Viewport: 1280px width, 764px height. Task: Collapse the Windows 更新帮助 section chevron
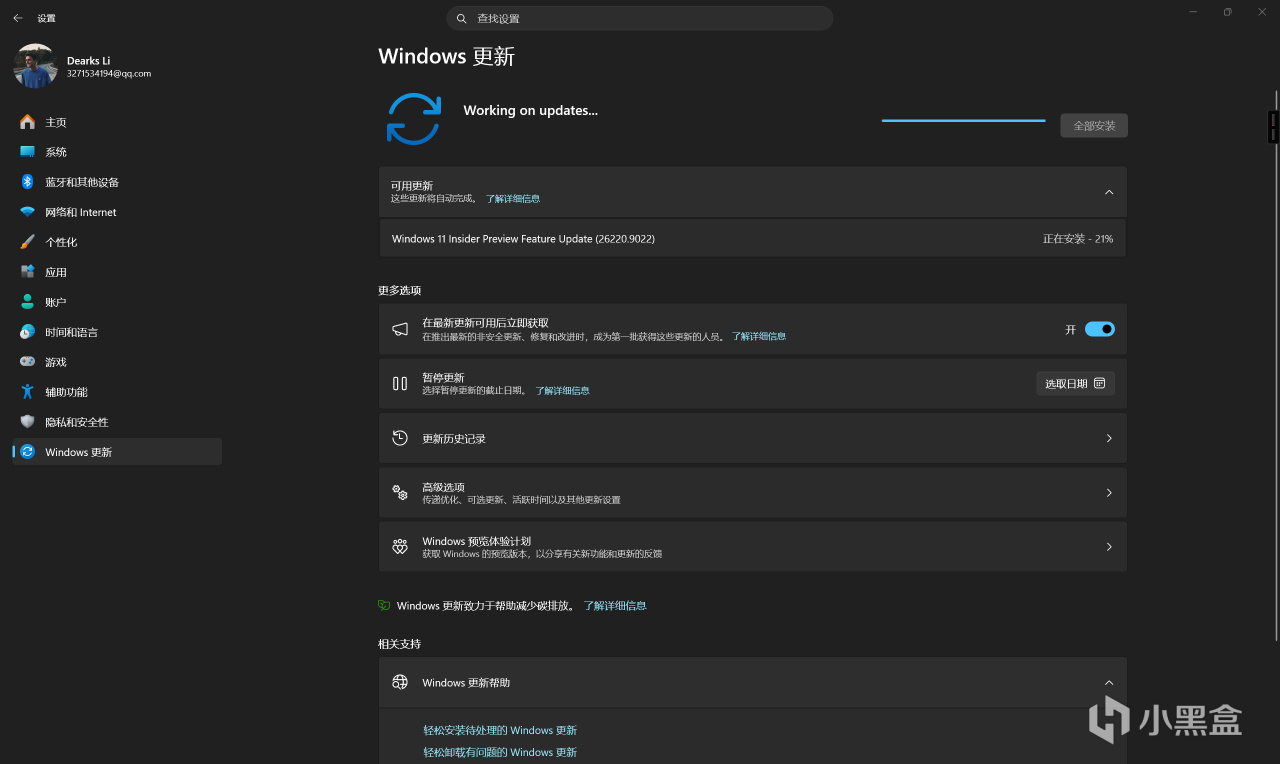[x=1109, y=682]
